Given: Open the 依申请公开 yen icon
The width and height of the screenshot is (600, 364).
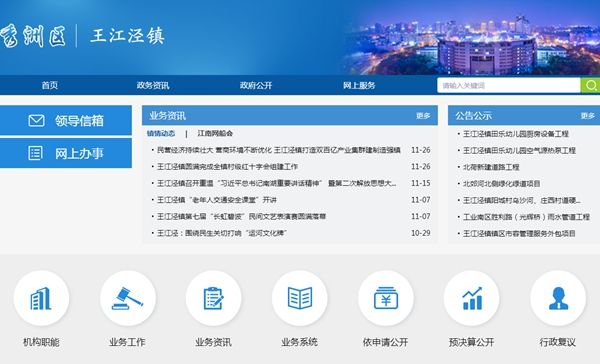Looking at the screenshot, I should point(386,298).
